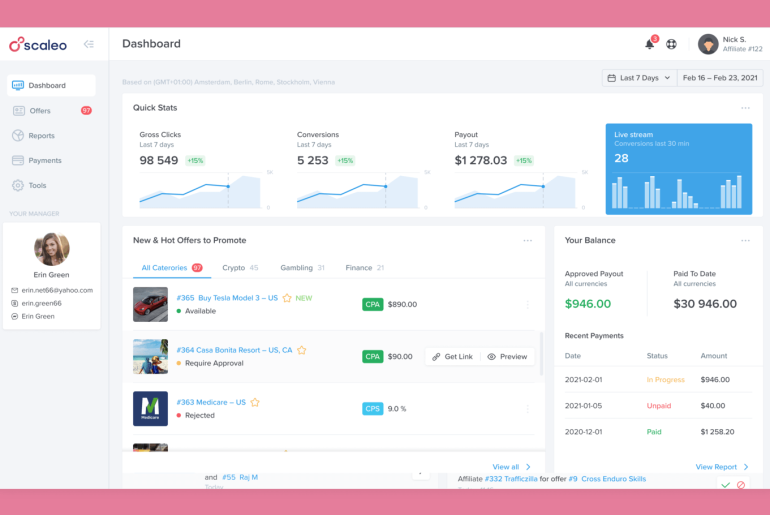Click the Paid payment status
770x515 pixels.
pos(654,432)
